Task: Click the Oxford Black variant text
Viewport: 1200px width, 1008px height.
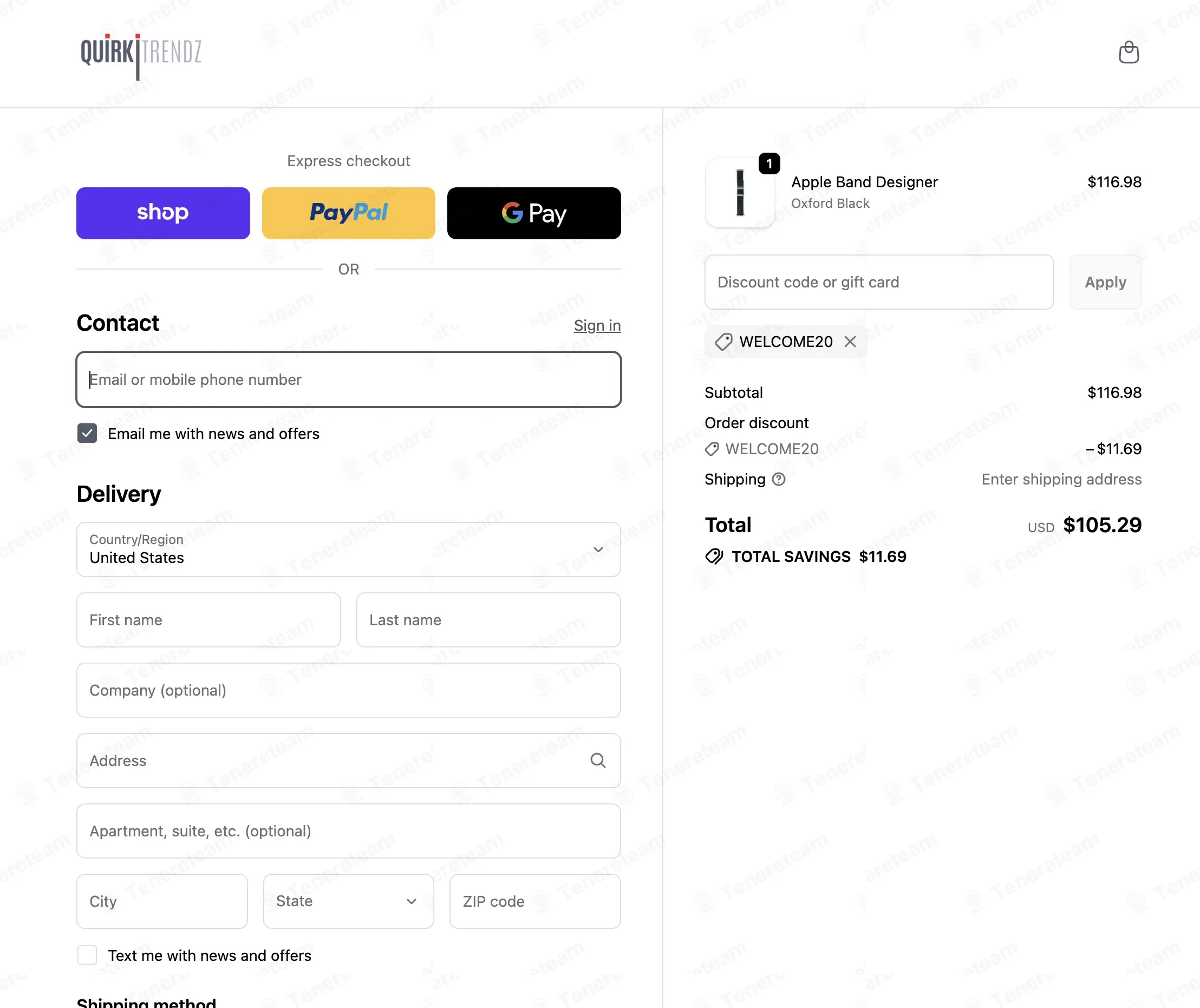Action: pyautogui.click(x=830, y=204)
